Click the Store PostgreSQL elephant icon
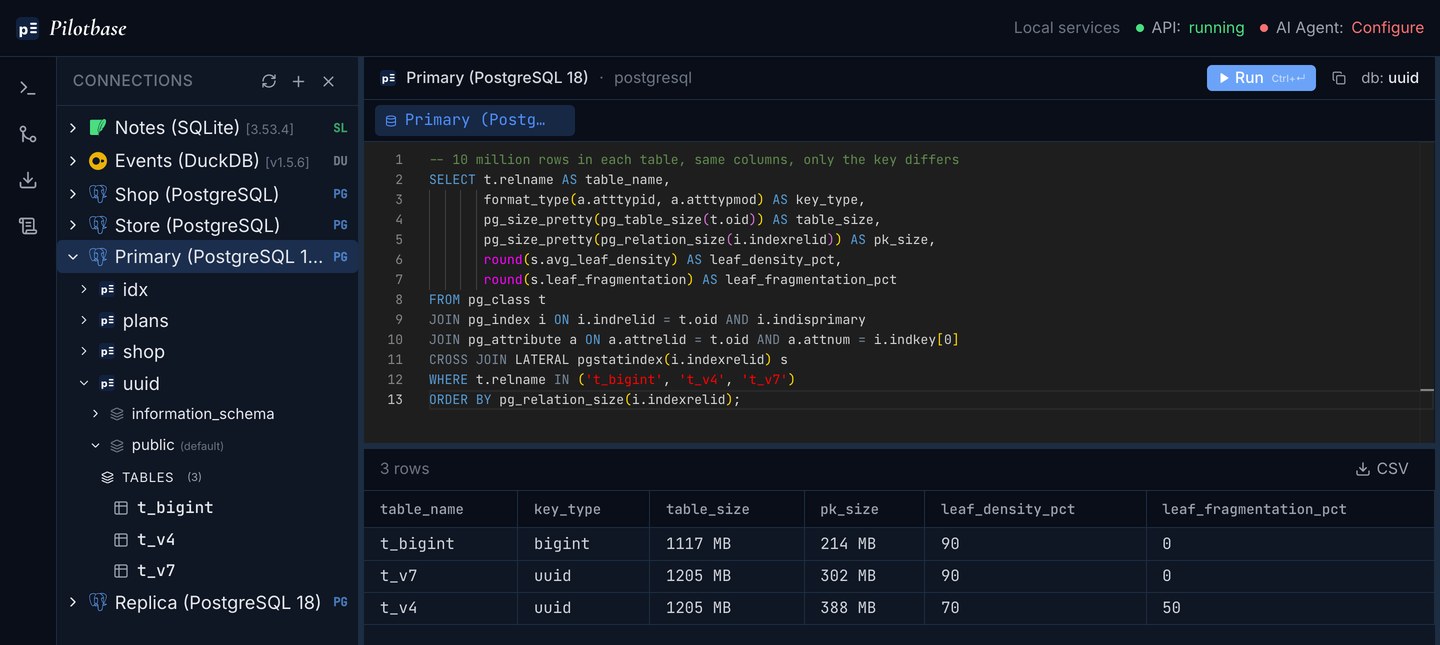The height and width of the screenshot is (645, 1440). (98, 225)
